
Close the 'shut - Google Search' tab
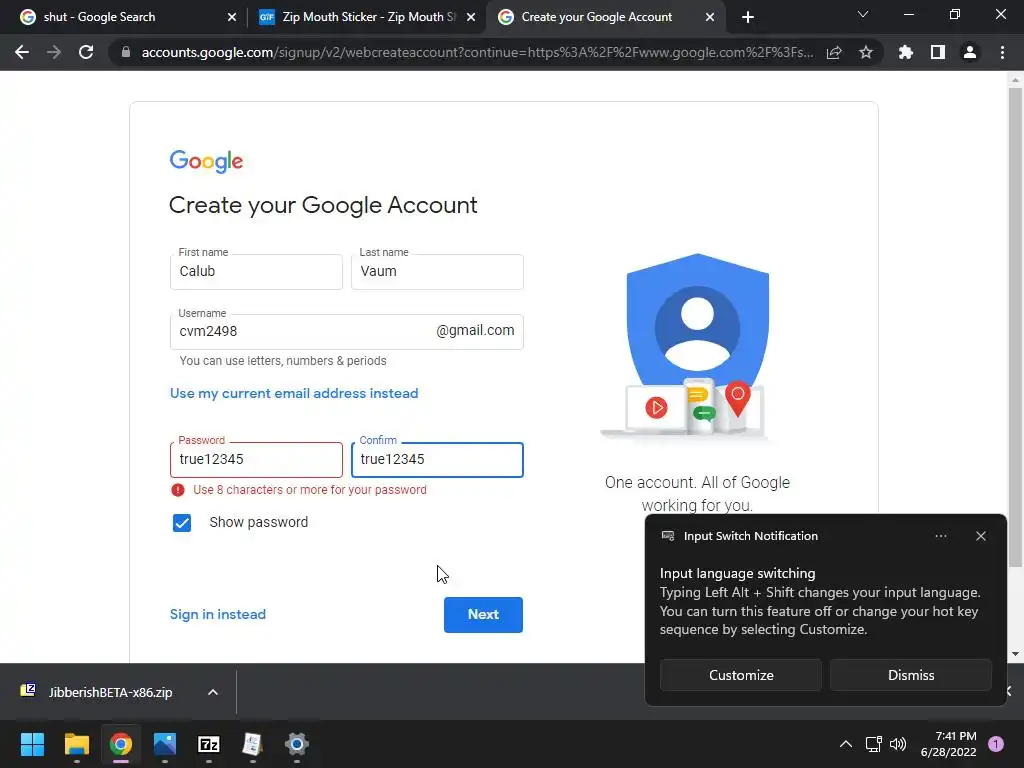(x=232, y=17)
